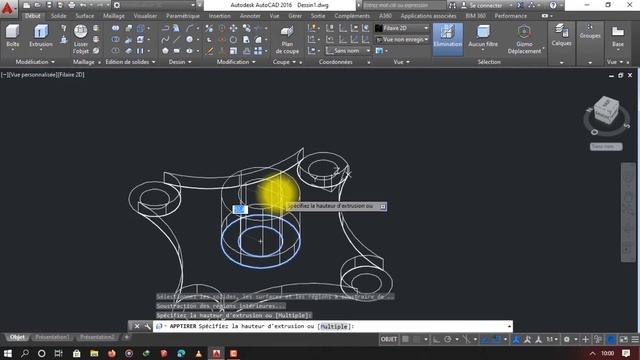Expand the command line history arrow

click(x=509, y=327)
